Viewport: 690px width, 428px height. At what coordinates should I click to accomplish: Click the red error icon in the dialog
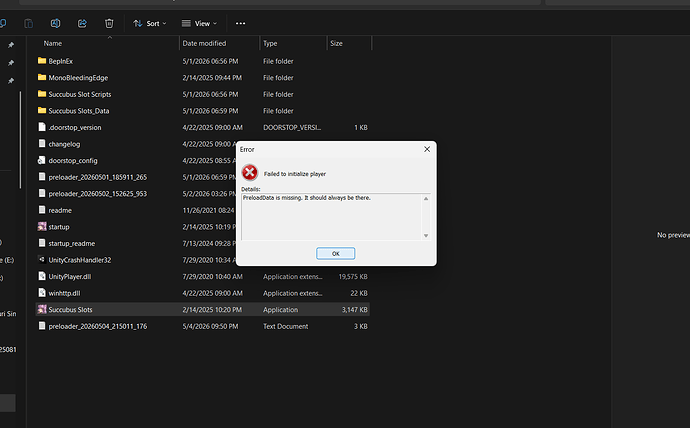coord(250,172)
